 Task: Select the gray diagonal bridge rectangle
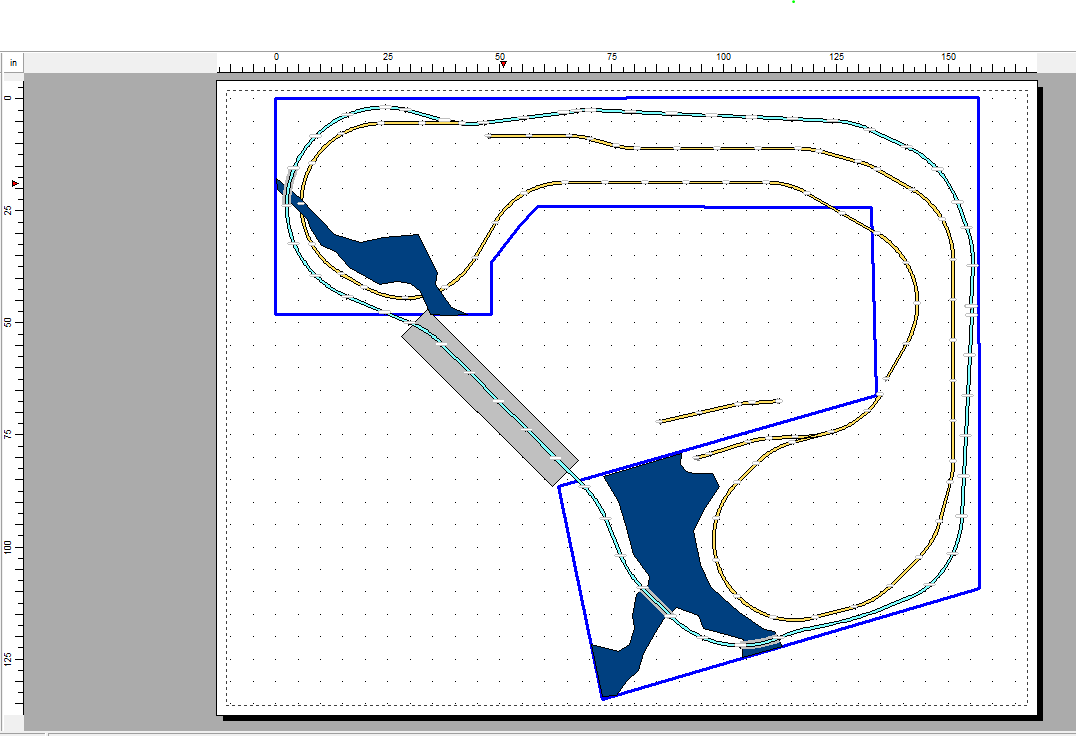pos(490,398)
